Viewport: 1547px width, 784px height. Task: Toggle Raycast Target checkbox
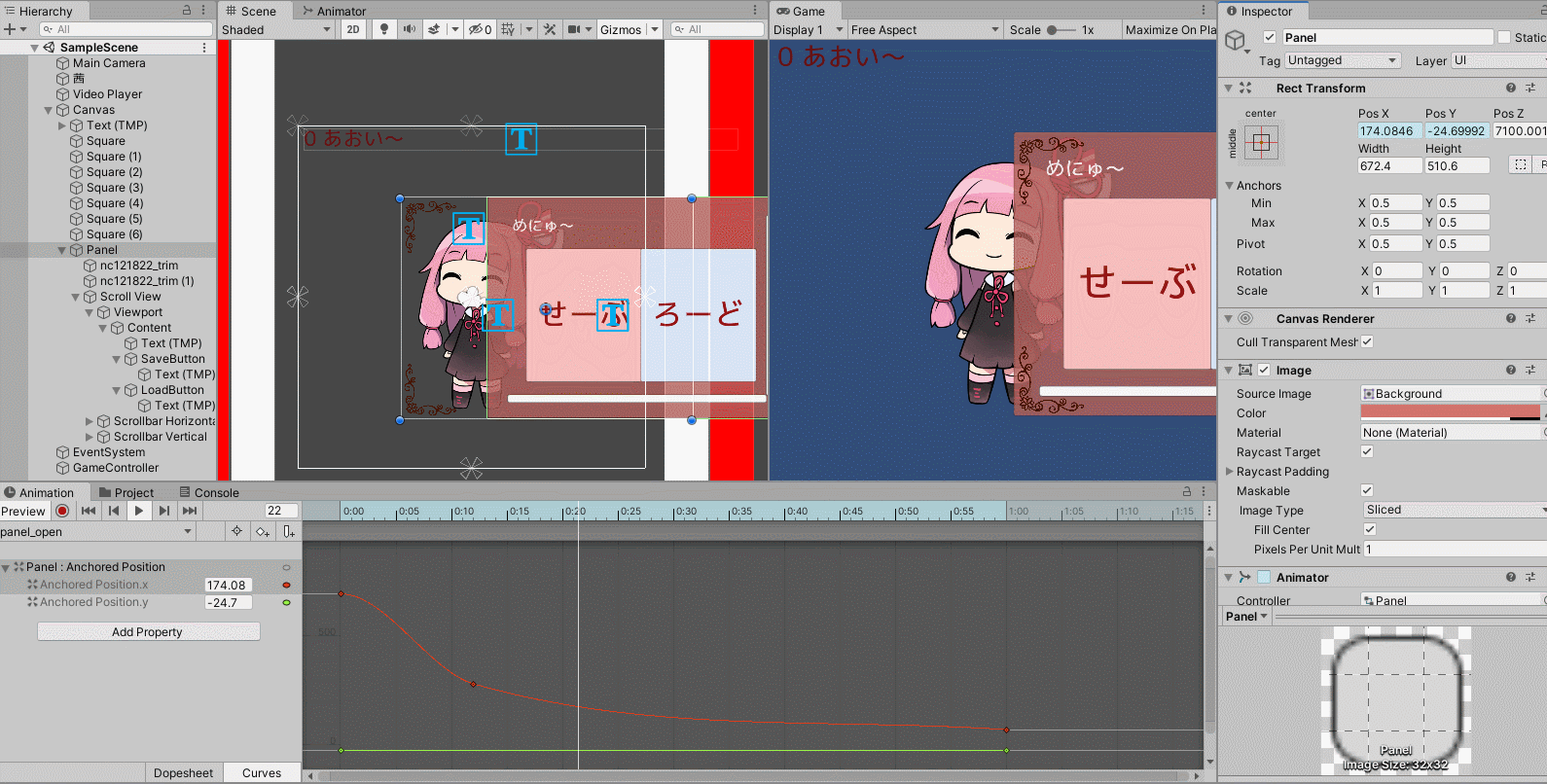(1367, 451)
